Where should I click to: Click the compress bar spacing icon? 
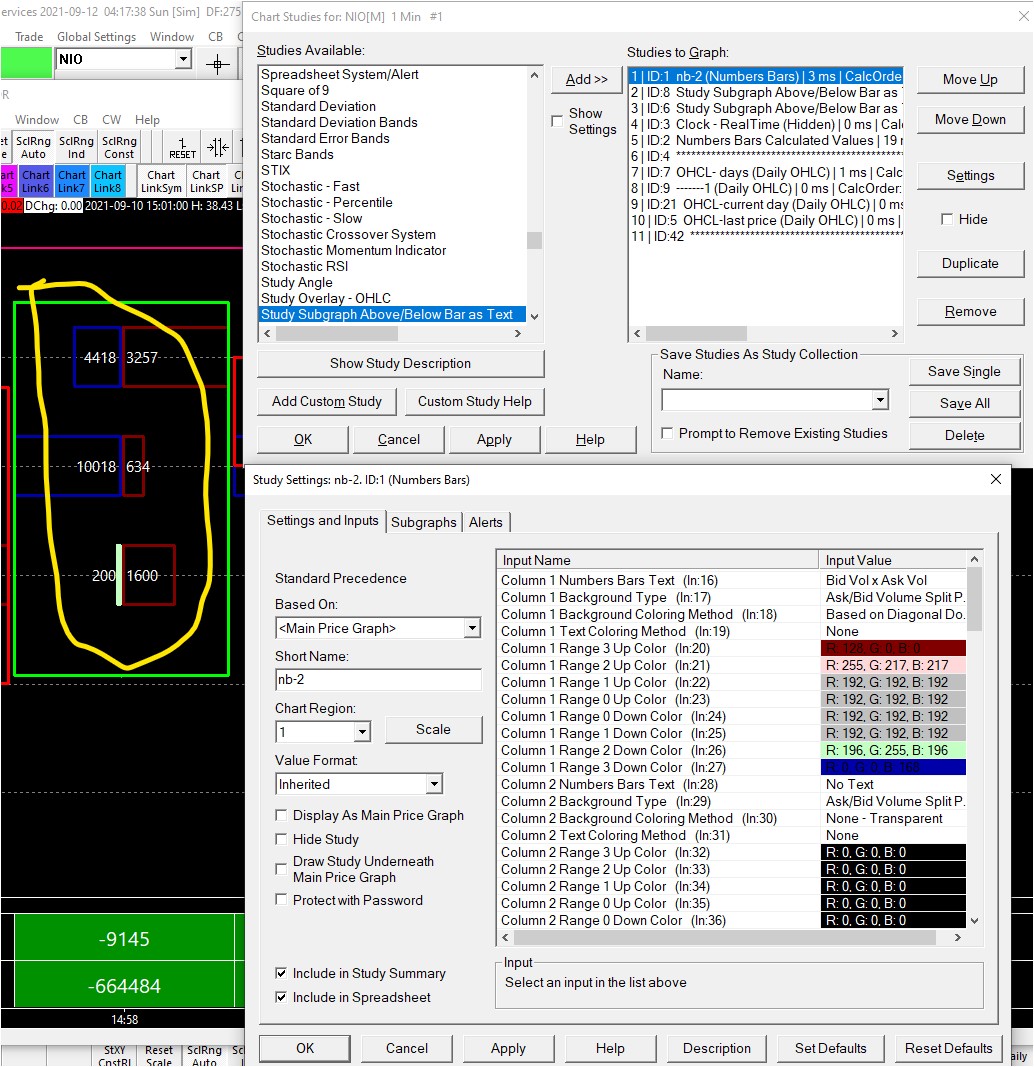tap(218, 148)
